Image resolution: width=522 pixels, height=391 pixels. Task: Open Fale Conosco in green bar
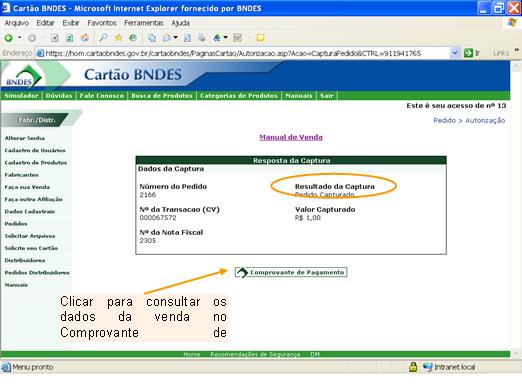[102, 96]
